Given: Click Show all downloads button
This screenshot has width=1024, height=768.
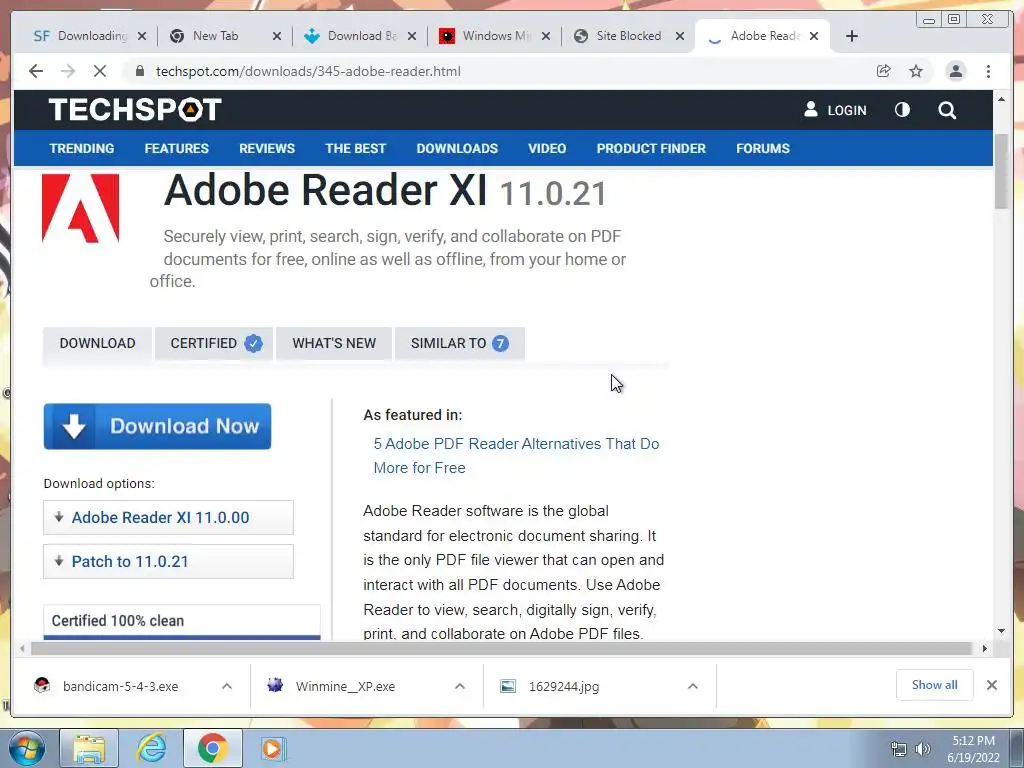Looking at the screenshot, I should (935, 685).
